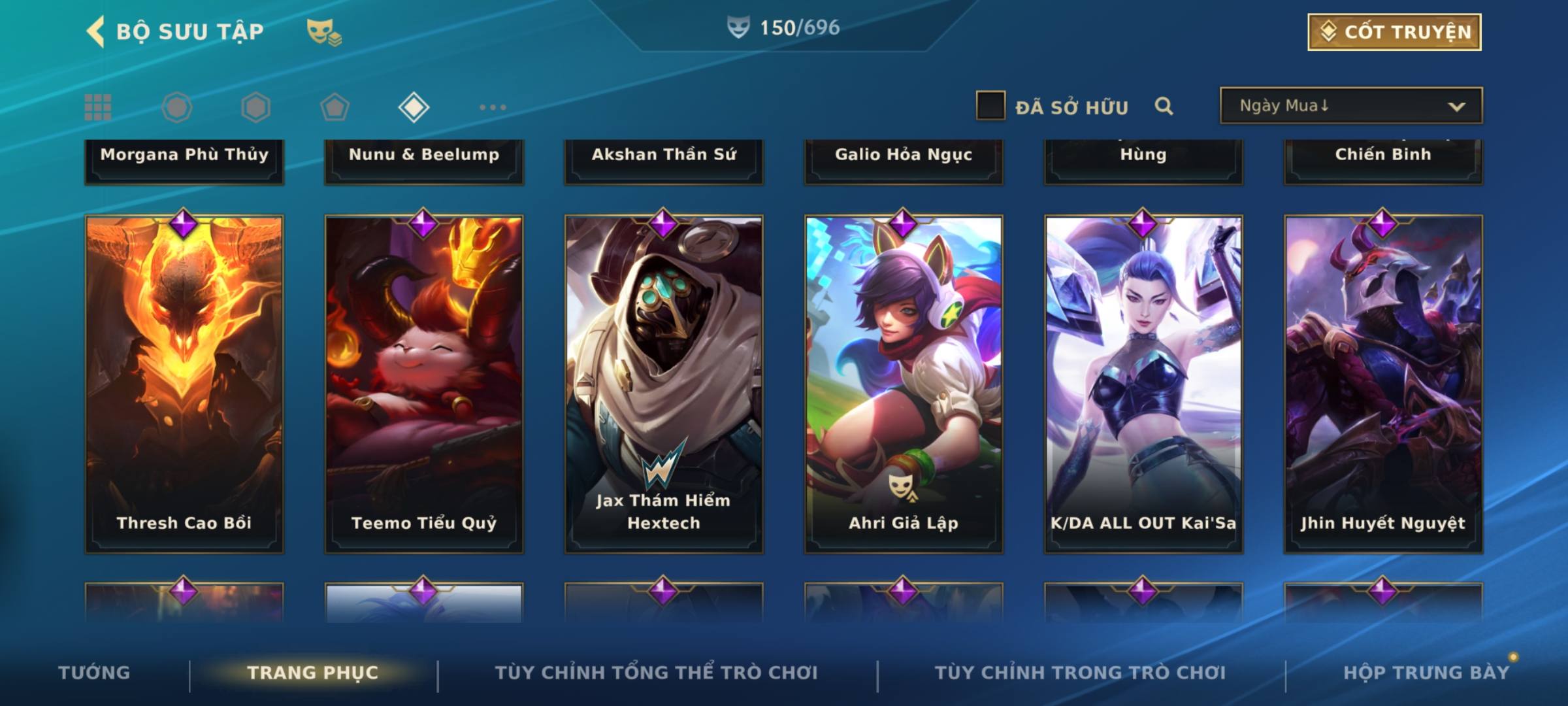1568x706 pixels.
Task: Select the round gem rarity filter
Action: 177,107
